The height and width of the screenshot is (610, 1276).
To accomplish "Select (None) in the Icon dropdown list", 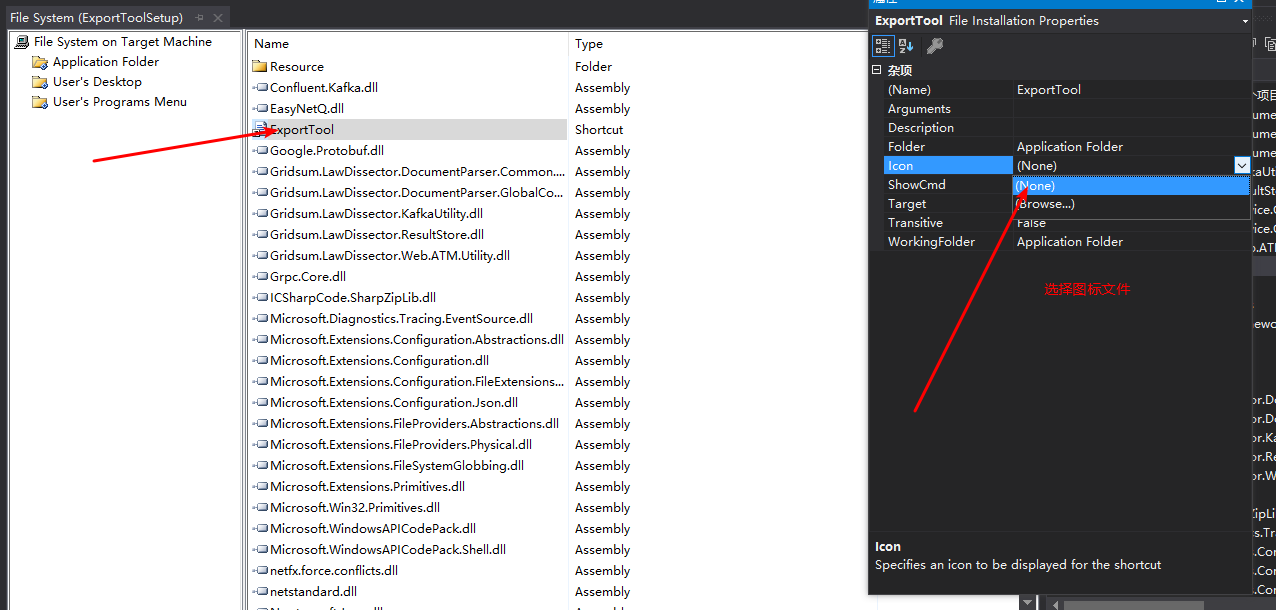I will point(1035,186).
